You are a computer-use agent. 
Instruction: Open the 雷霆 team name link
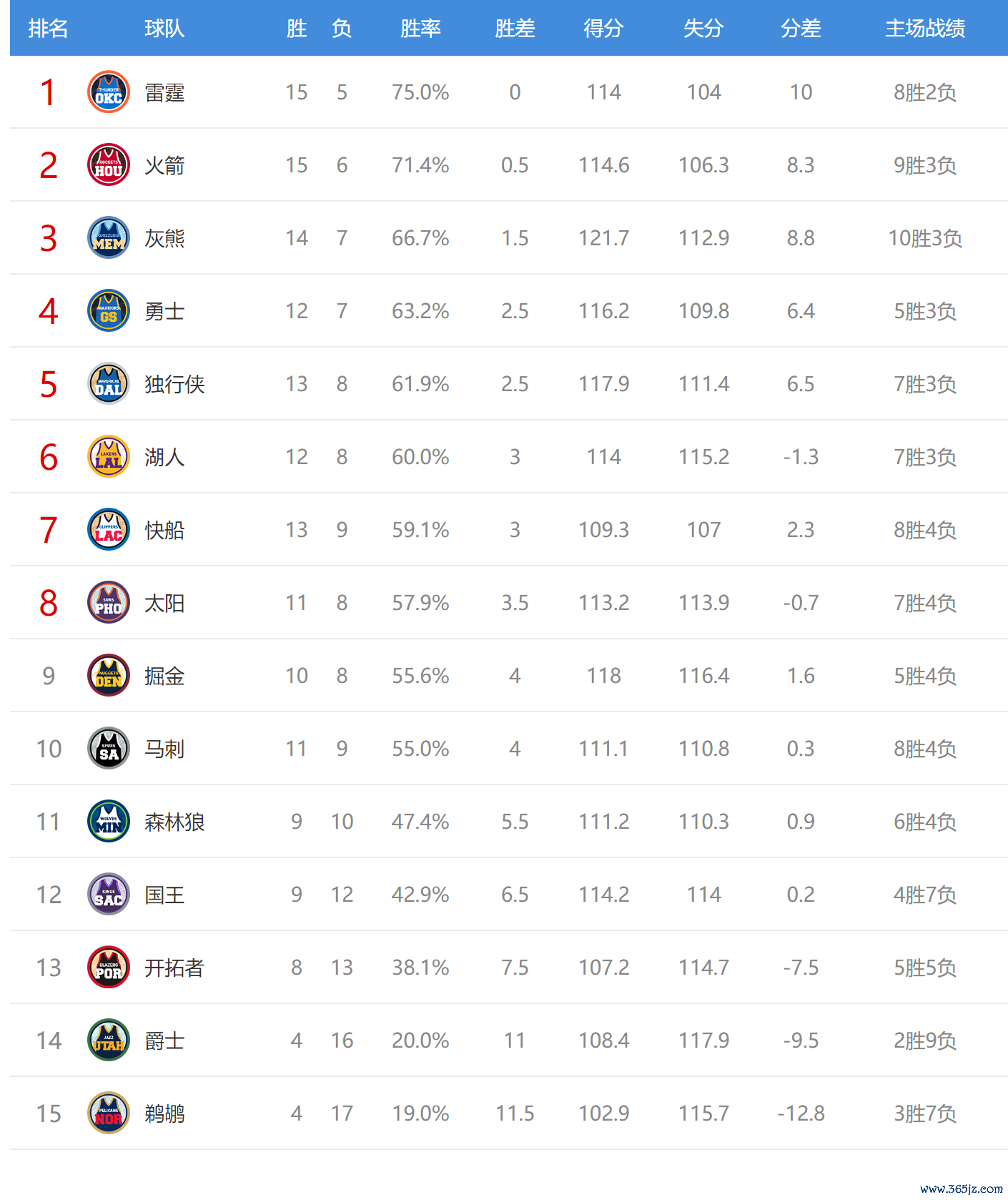coord(164,93)
